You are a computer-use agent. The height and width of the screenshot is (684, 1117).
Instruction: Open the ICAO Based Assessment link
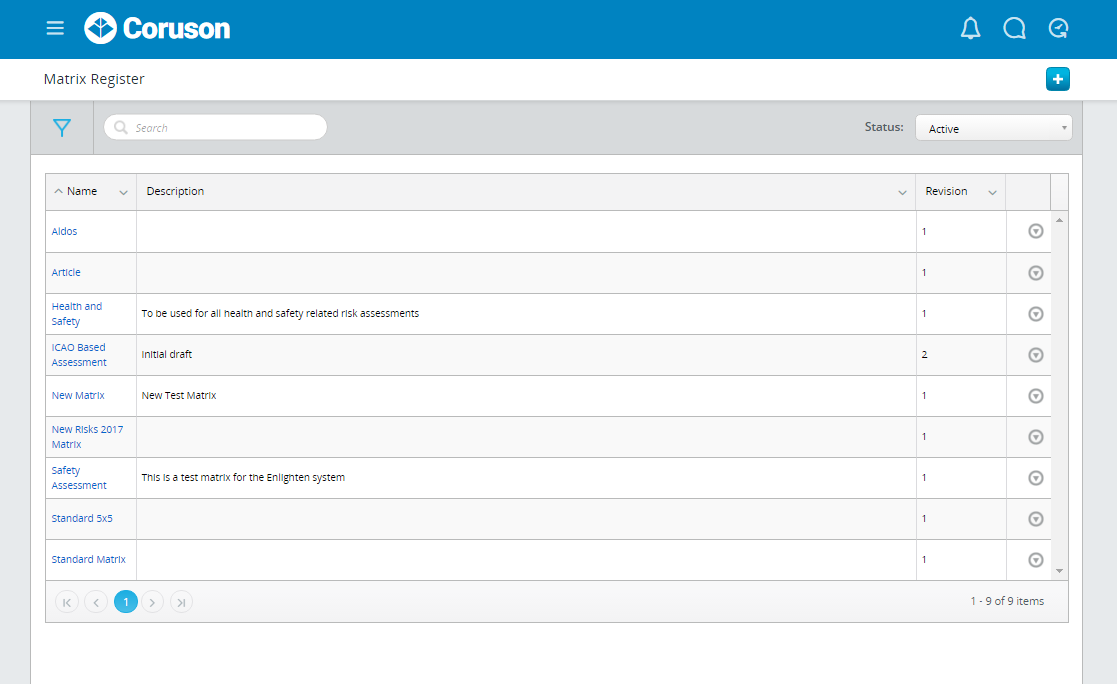click(x=79, y=355)
